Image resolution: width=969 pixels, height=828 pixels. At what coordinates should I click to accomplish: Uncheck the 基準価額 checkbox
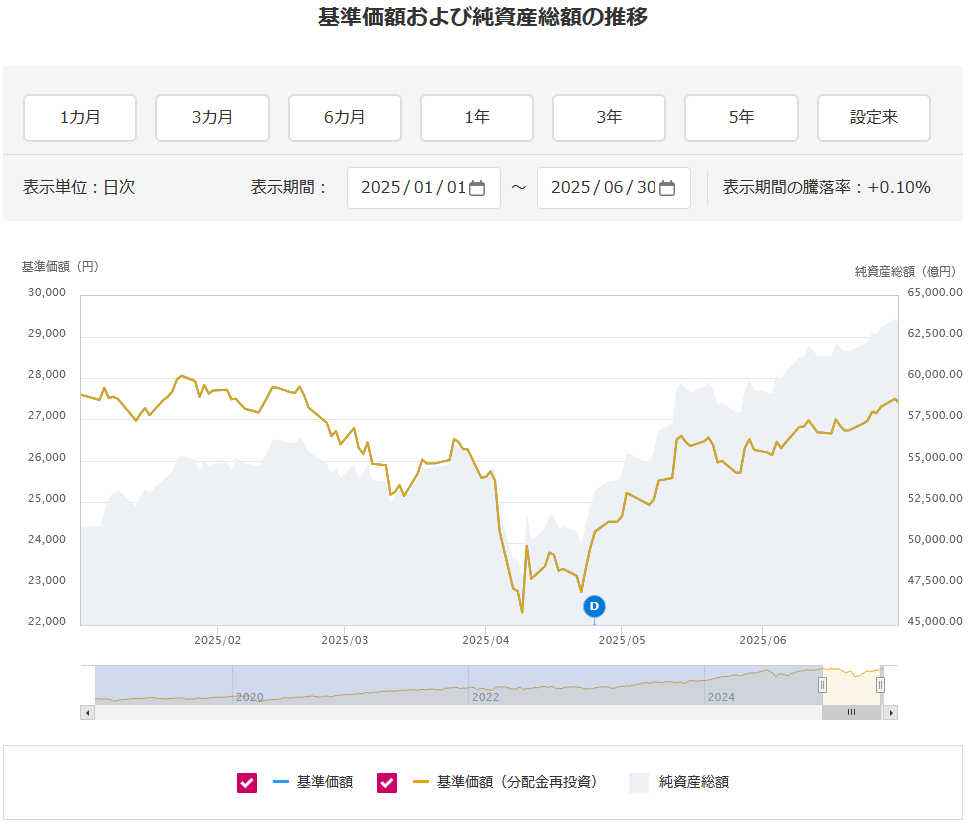[x=247, y=783]
